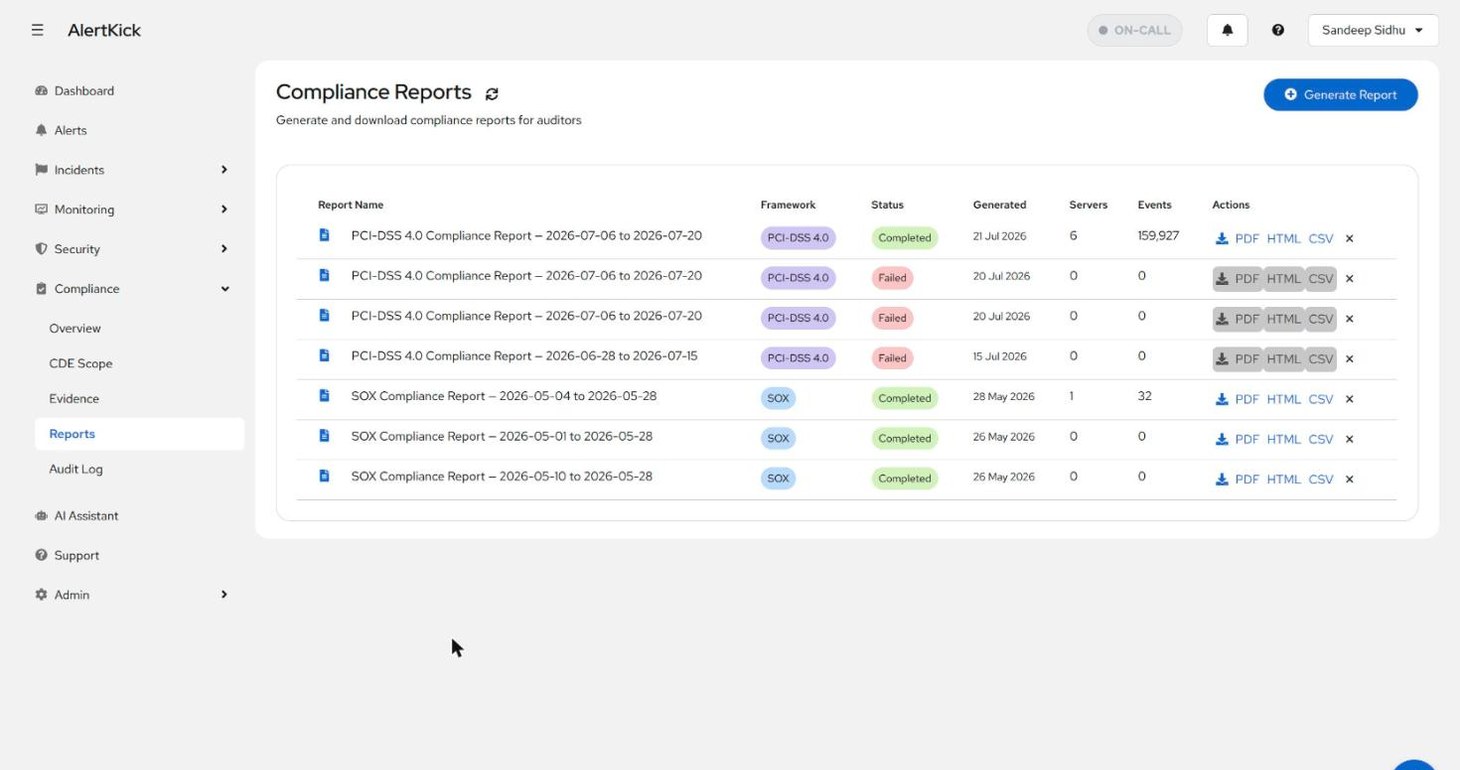Select the Reports sidebar item

point(139,434)
